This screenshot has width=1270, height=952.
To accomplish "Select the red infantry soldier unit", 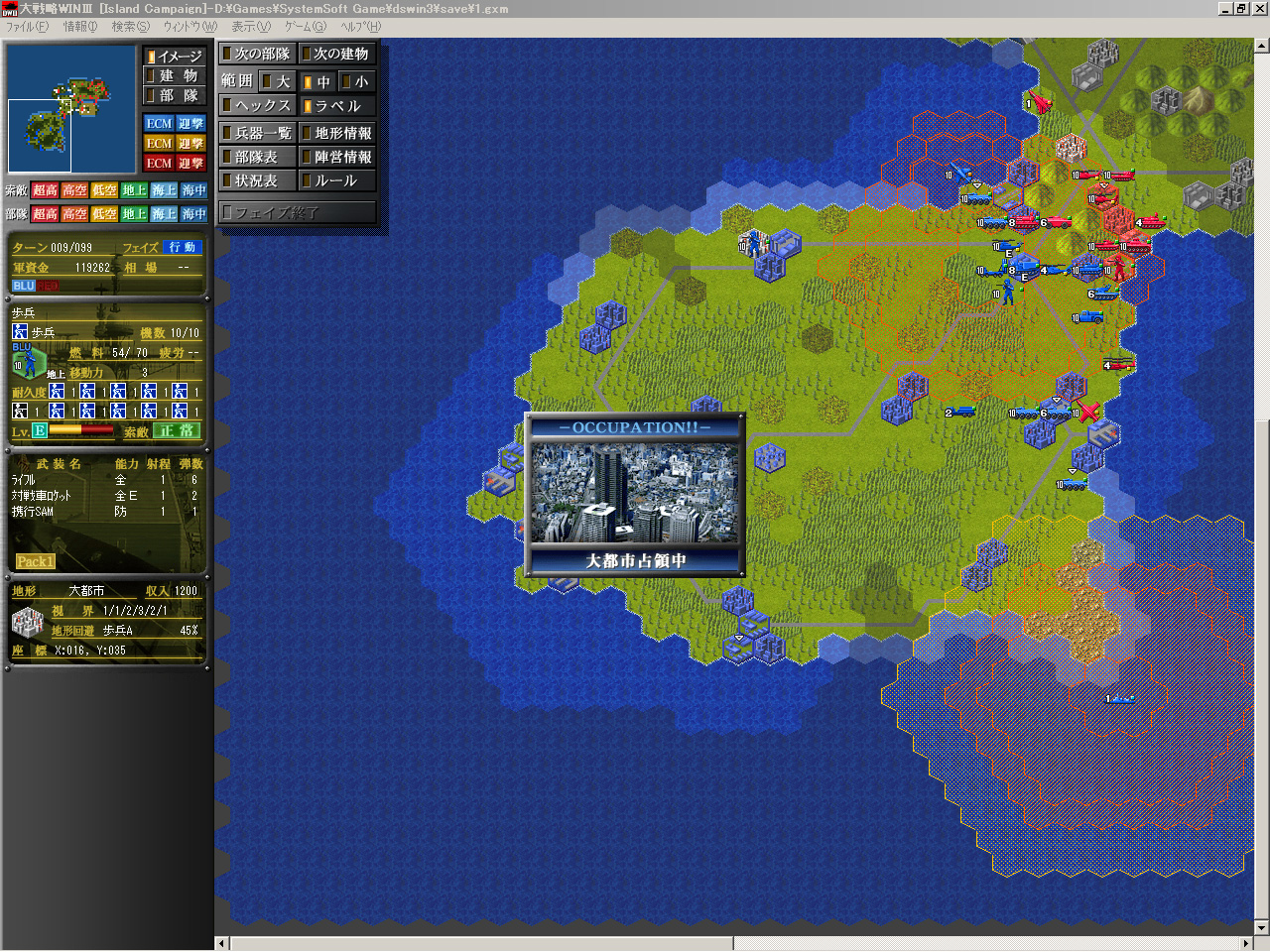I will 1120,267.
